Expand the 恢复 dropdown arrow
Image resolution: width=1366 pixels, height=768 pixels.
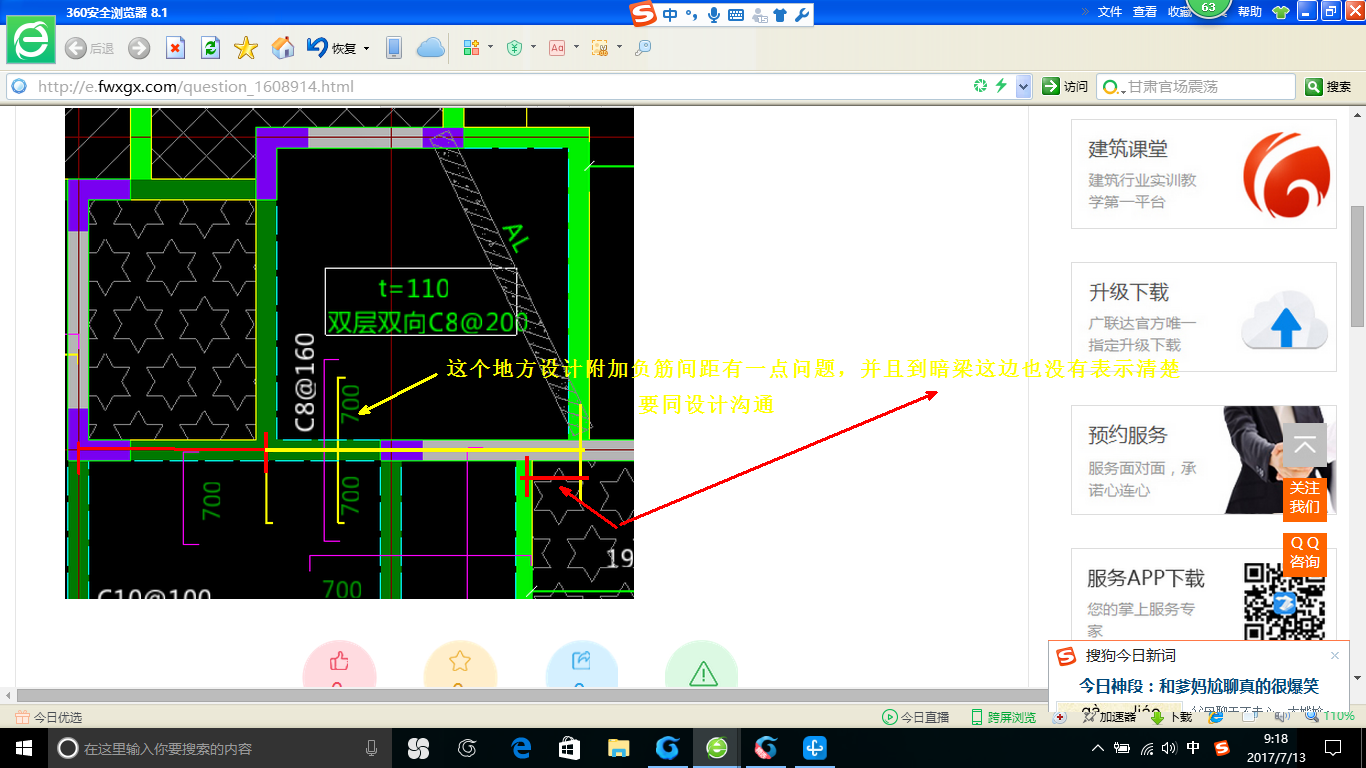366,48
